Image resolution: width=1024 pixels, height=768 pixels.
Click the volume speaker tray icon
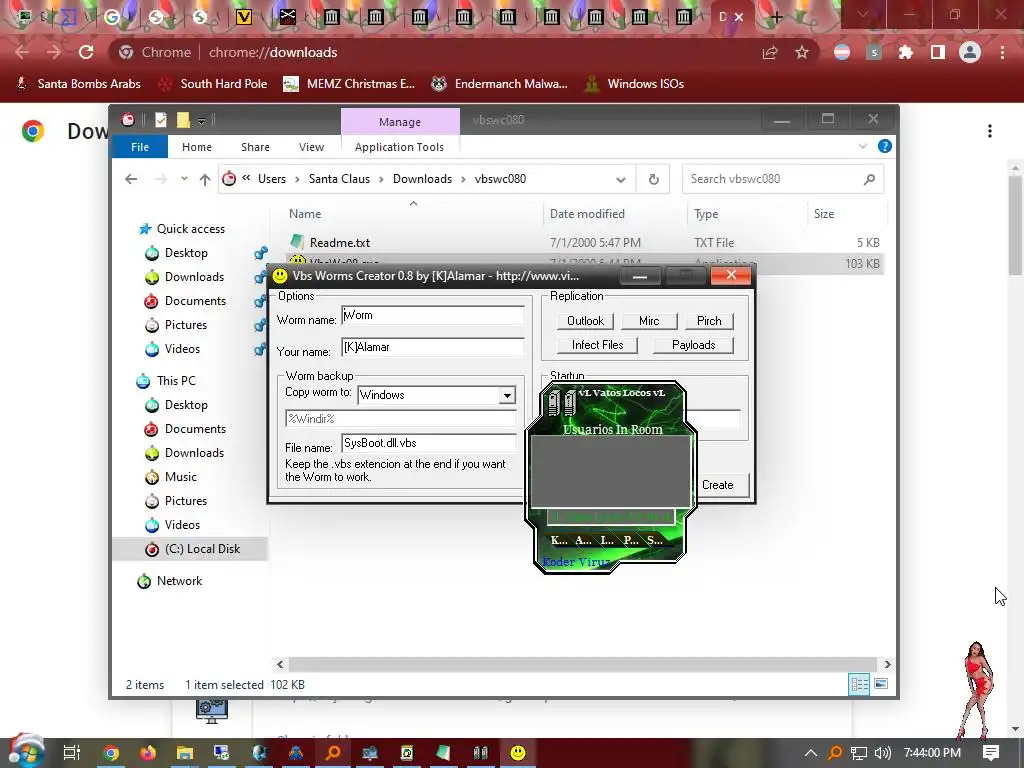coord(883,753)
